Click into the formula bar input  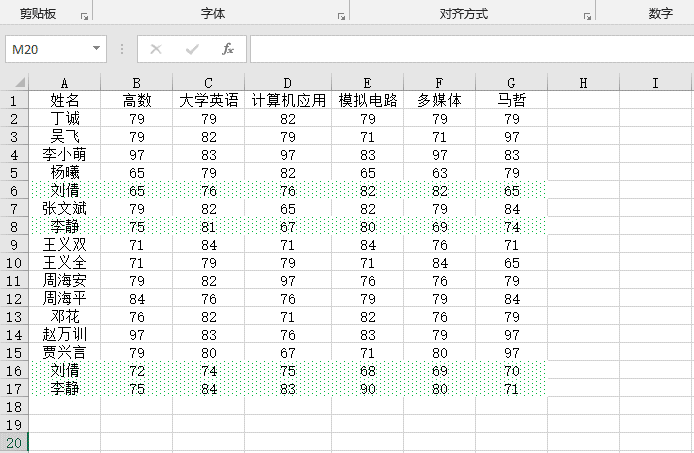[x=472, y=49]
